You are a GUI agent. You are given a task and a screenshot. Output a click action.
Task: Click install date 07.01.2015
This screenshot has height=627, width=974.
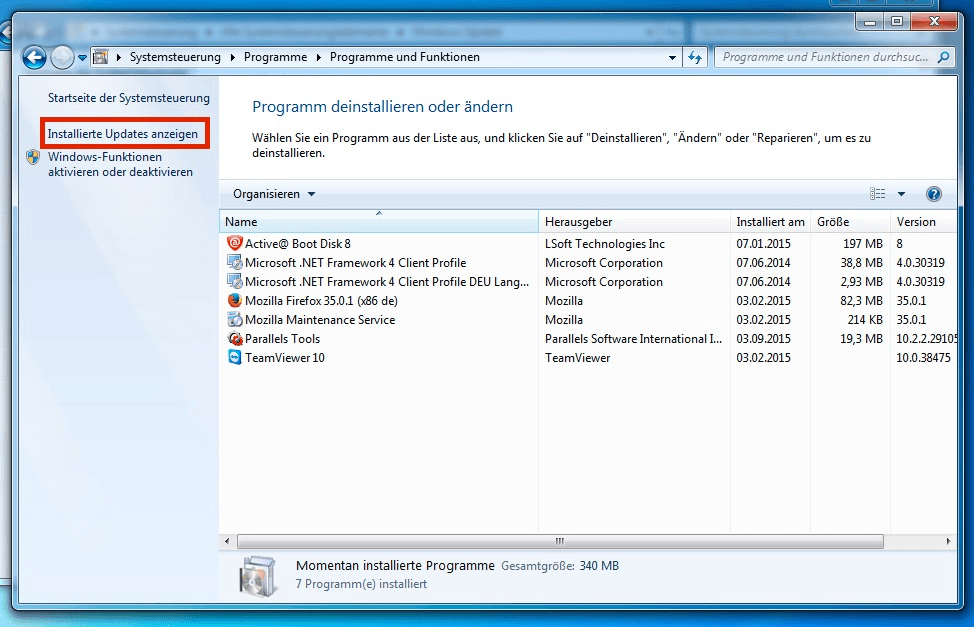pyautogui.click(x=763, y=244)
